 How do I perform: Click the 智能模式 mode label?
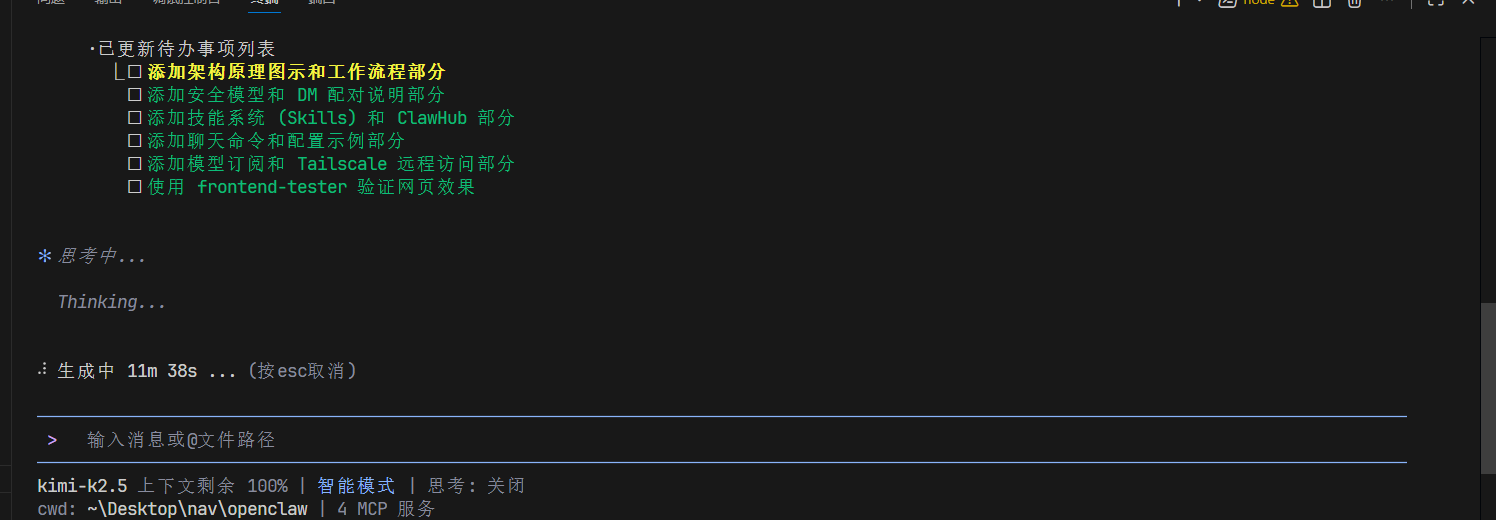click(356, 486)
